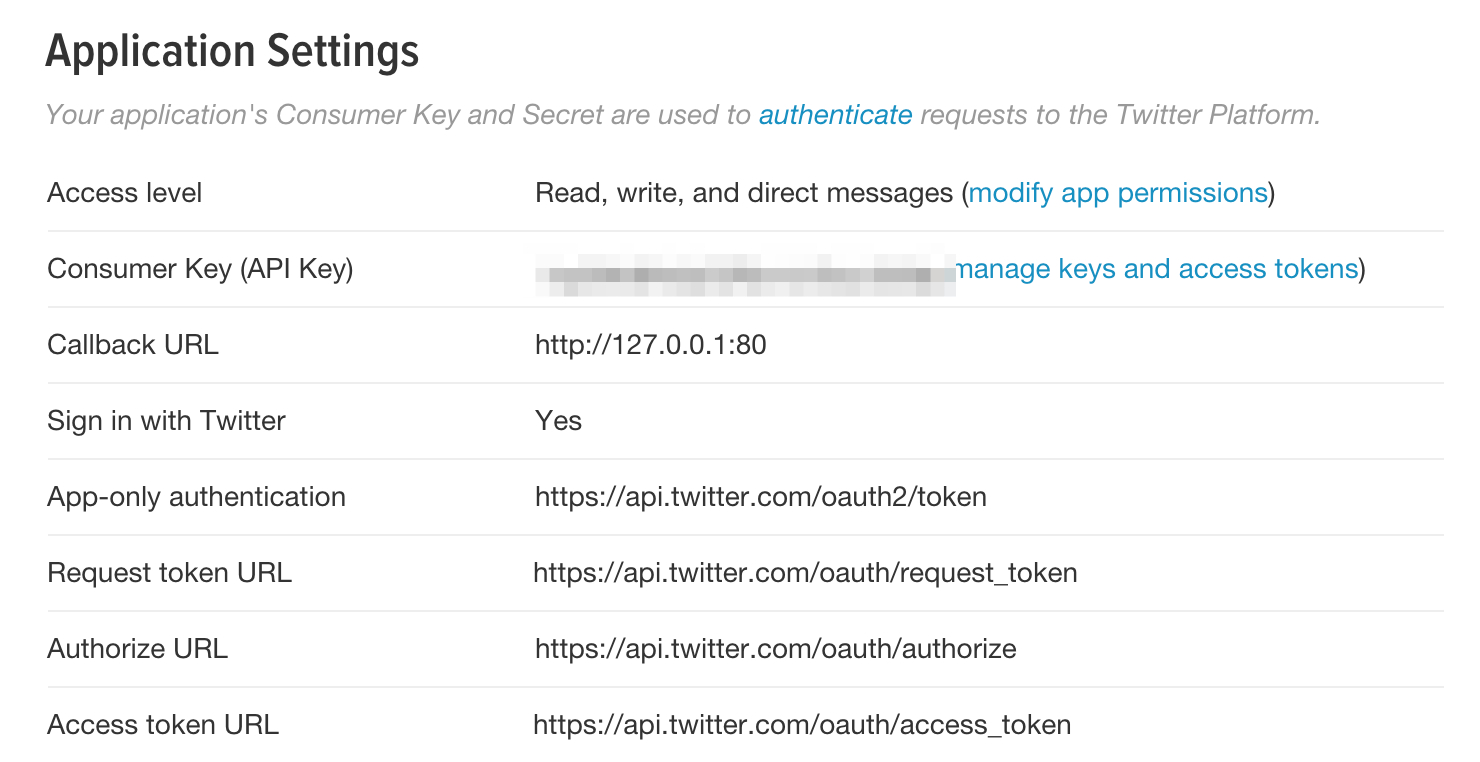Click the "Callback URL" label
Screen dimensions: 1480x762
pyautogui.click(x=133, y=345)
